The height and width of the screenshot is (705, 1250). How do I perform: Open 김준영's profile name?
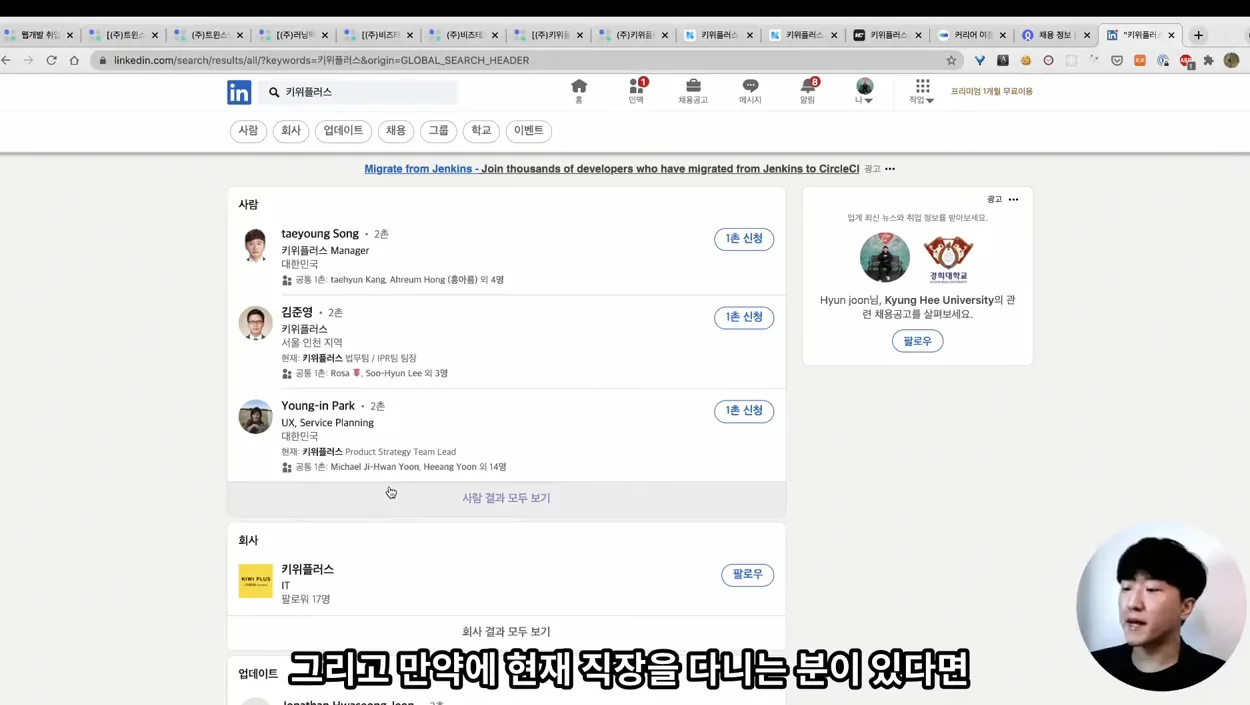click(x=297, y=312)
